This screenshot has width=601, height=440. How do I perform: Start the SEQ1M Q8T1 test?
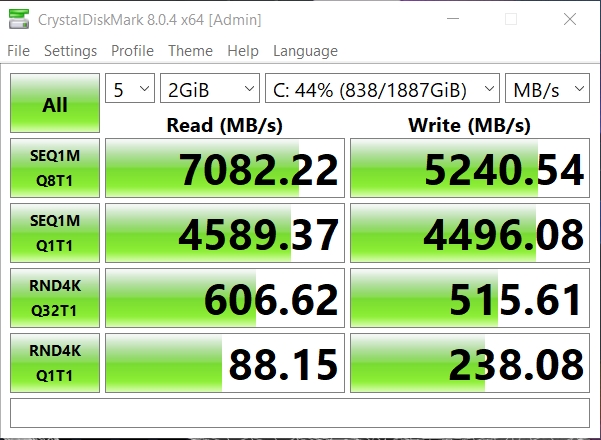pyautogui.click(x=55, y=168)
